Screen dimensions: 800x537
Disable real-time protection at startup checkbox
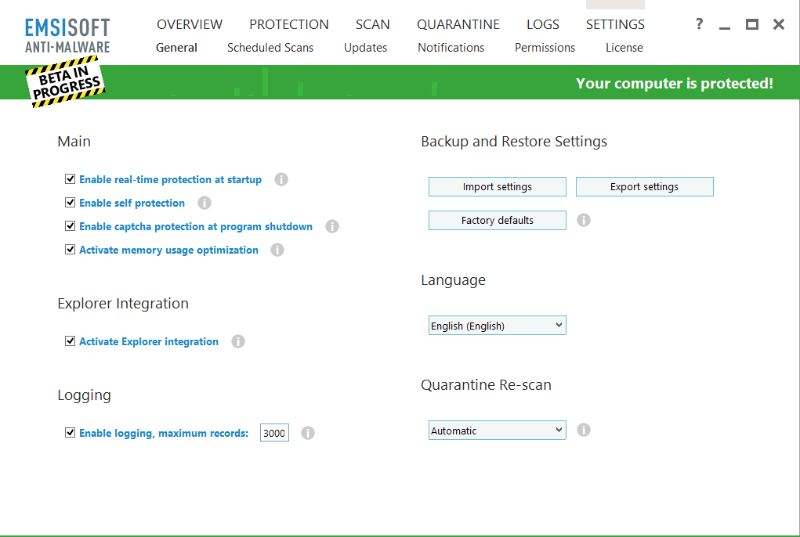tap(70, 180)
